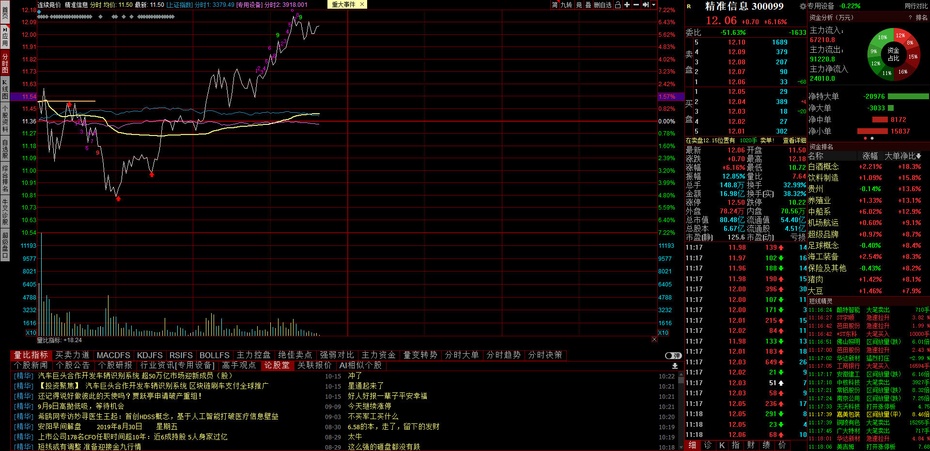Click the news list vertical scrollbar
Screen dimensions: 930x451
[680, 409]
